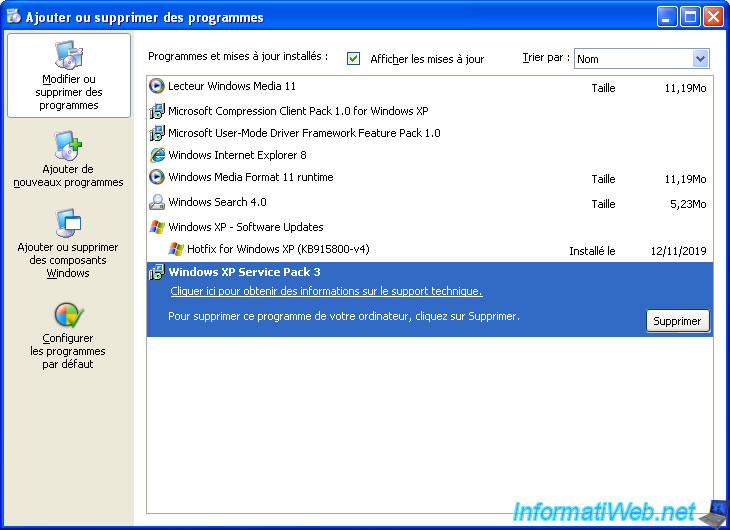
Task: Click the Hotfix KB915800-v4 flag icon
Action: [176, 249]
